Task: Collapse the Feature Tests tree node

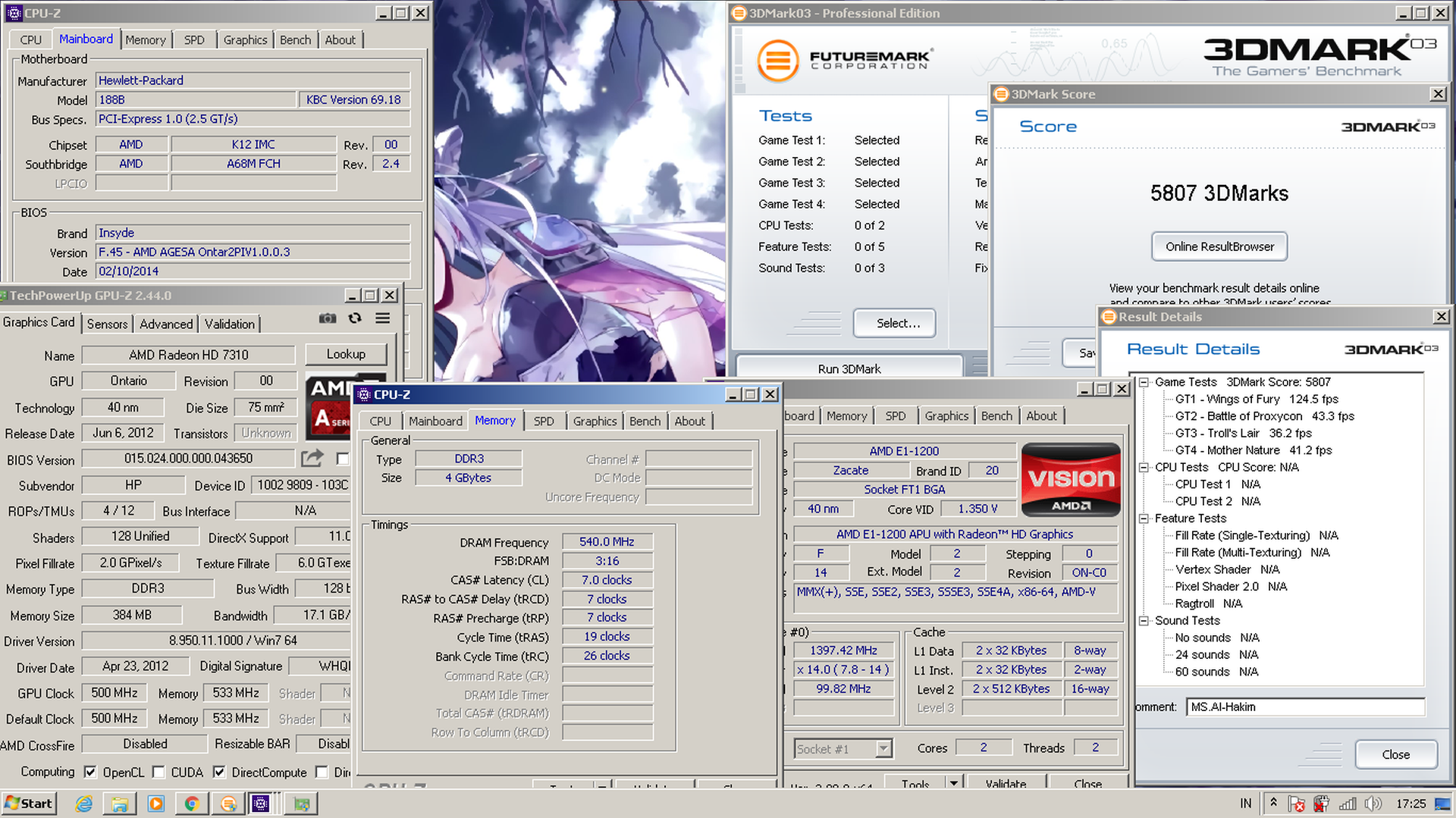Action: pyautogui.click(x=1144, y=519)
